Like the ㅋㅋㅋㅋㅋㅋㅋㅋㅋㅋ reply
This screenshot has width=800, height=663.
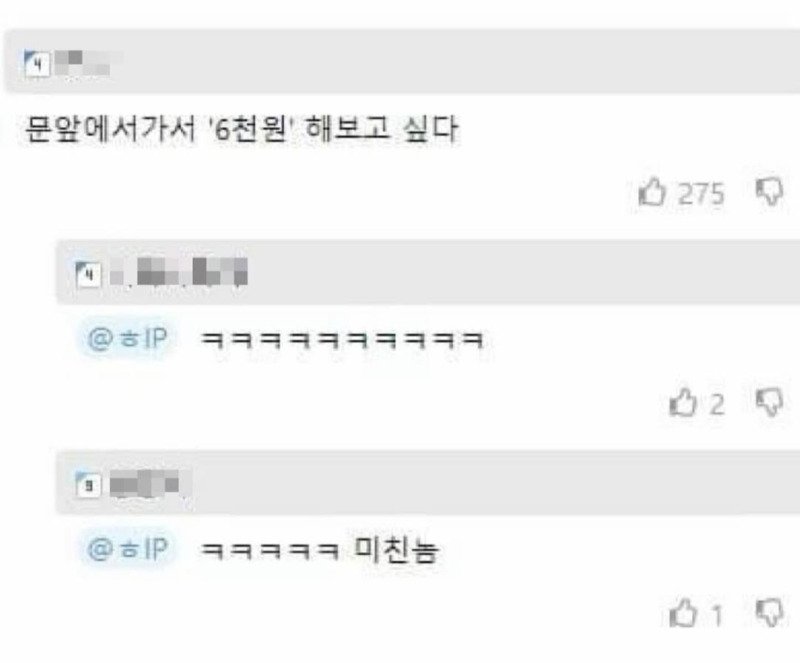tap(683, 402)
